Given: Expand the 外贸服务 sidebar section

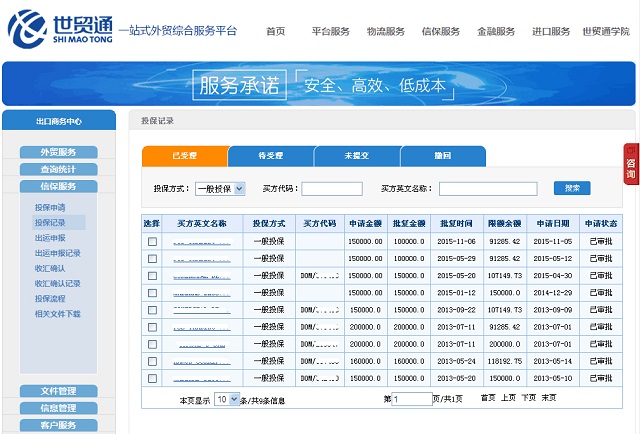Looking at the screenshot, I should tap(59, 152).
